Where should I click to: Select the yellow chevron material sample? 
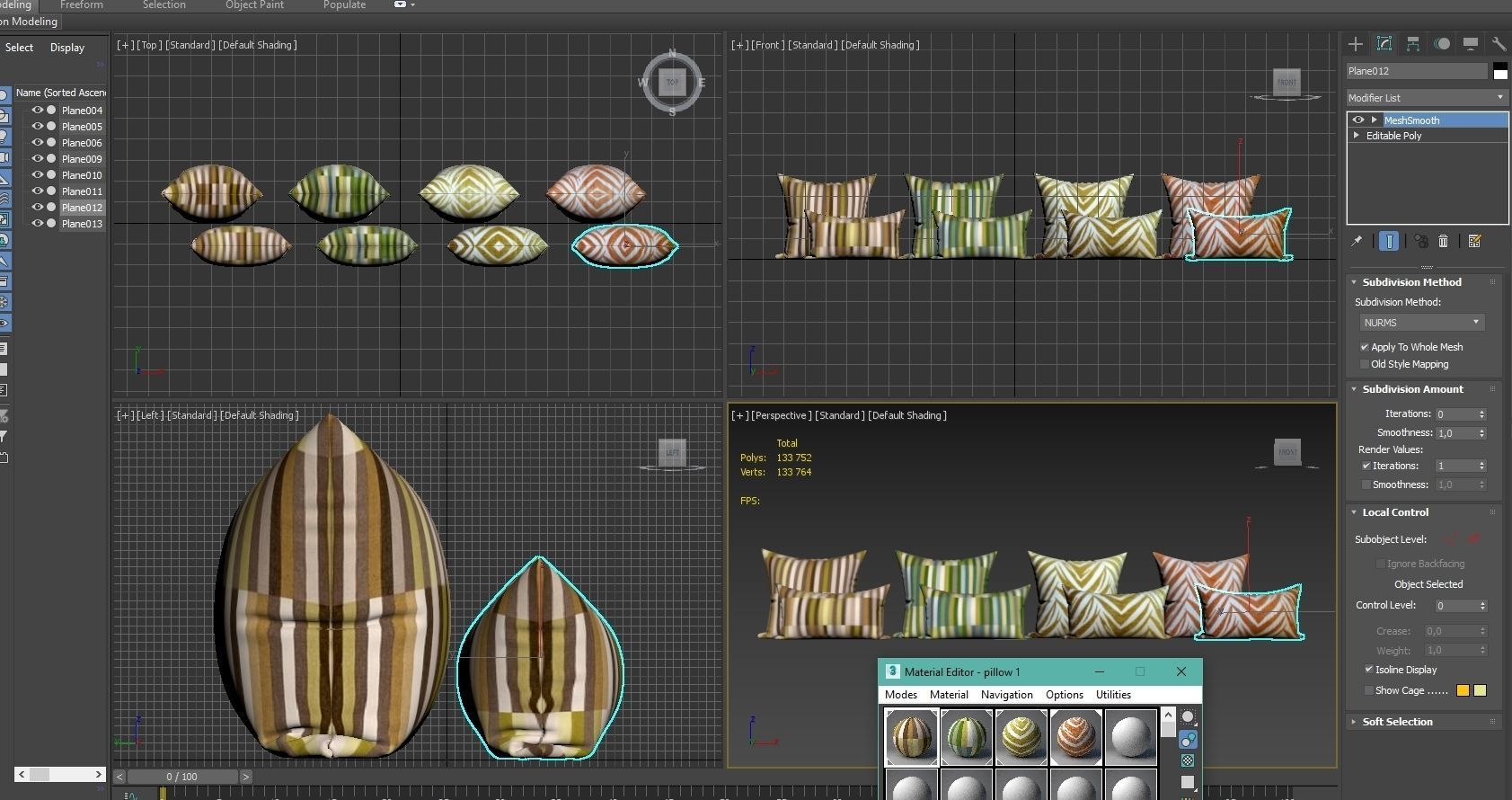[x=1021, y=736]
